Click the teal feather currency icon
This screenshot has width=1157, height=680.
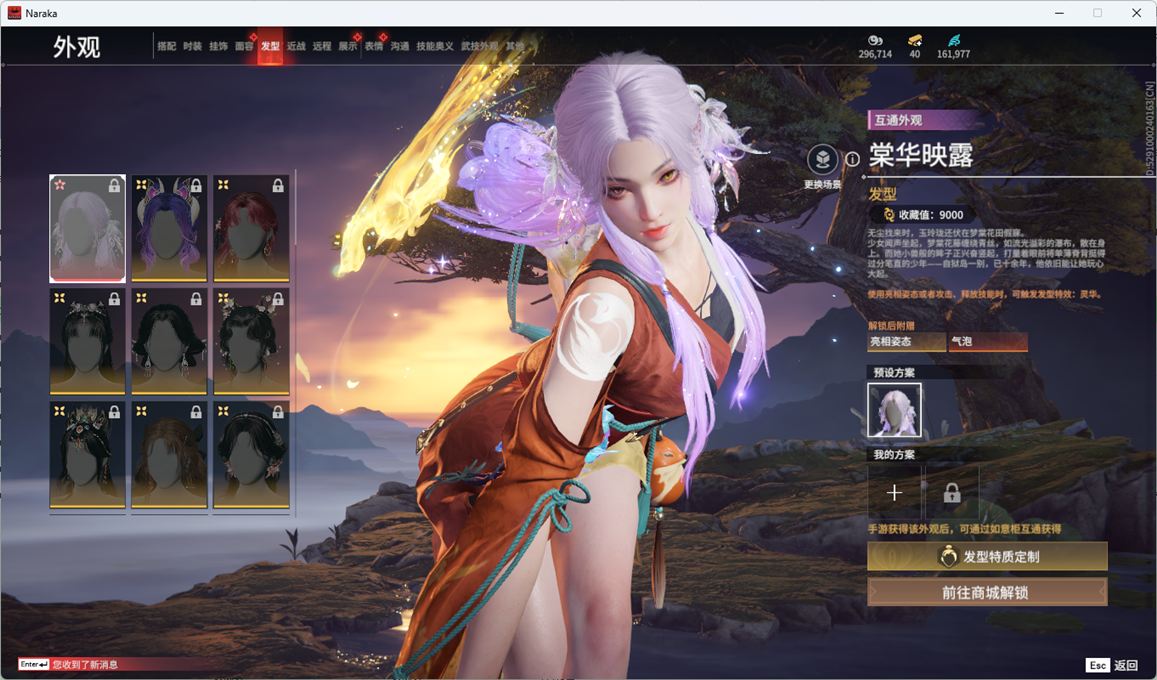953,40
